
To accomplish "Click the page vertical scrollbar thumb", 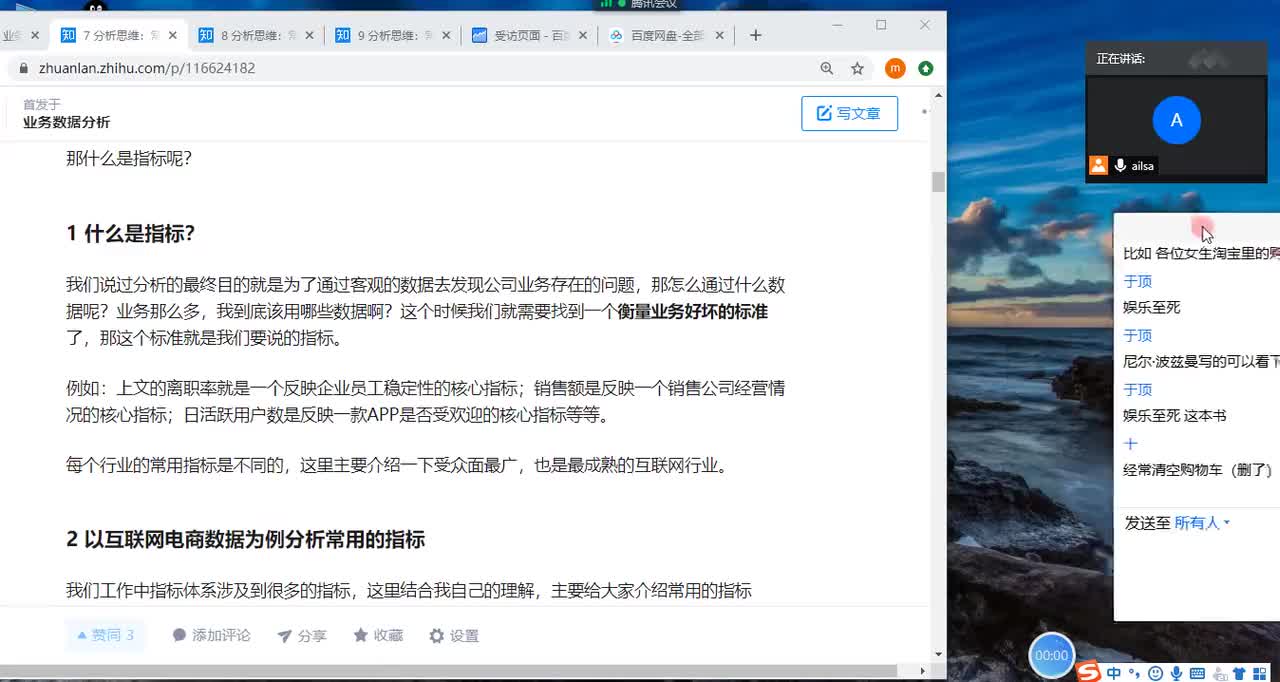I will (938, 181).
